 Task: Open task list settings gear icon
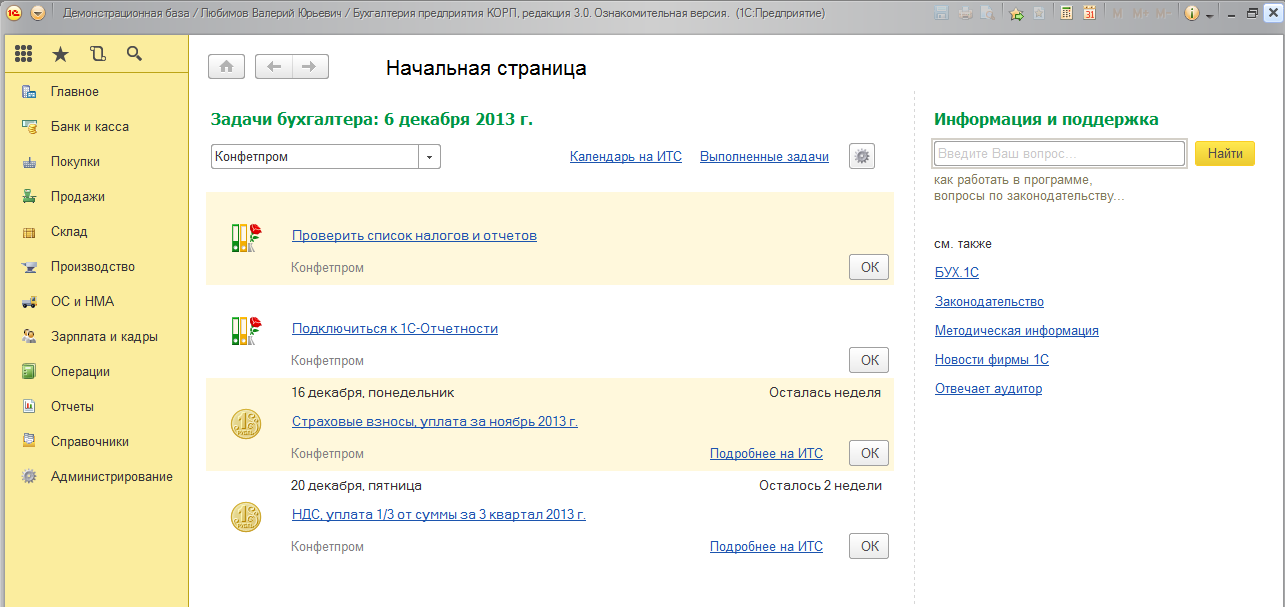[x=862, y=156]
